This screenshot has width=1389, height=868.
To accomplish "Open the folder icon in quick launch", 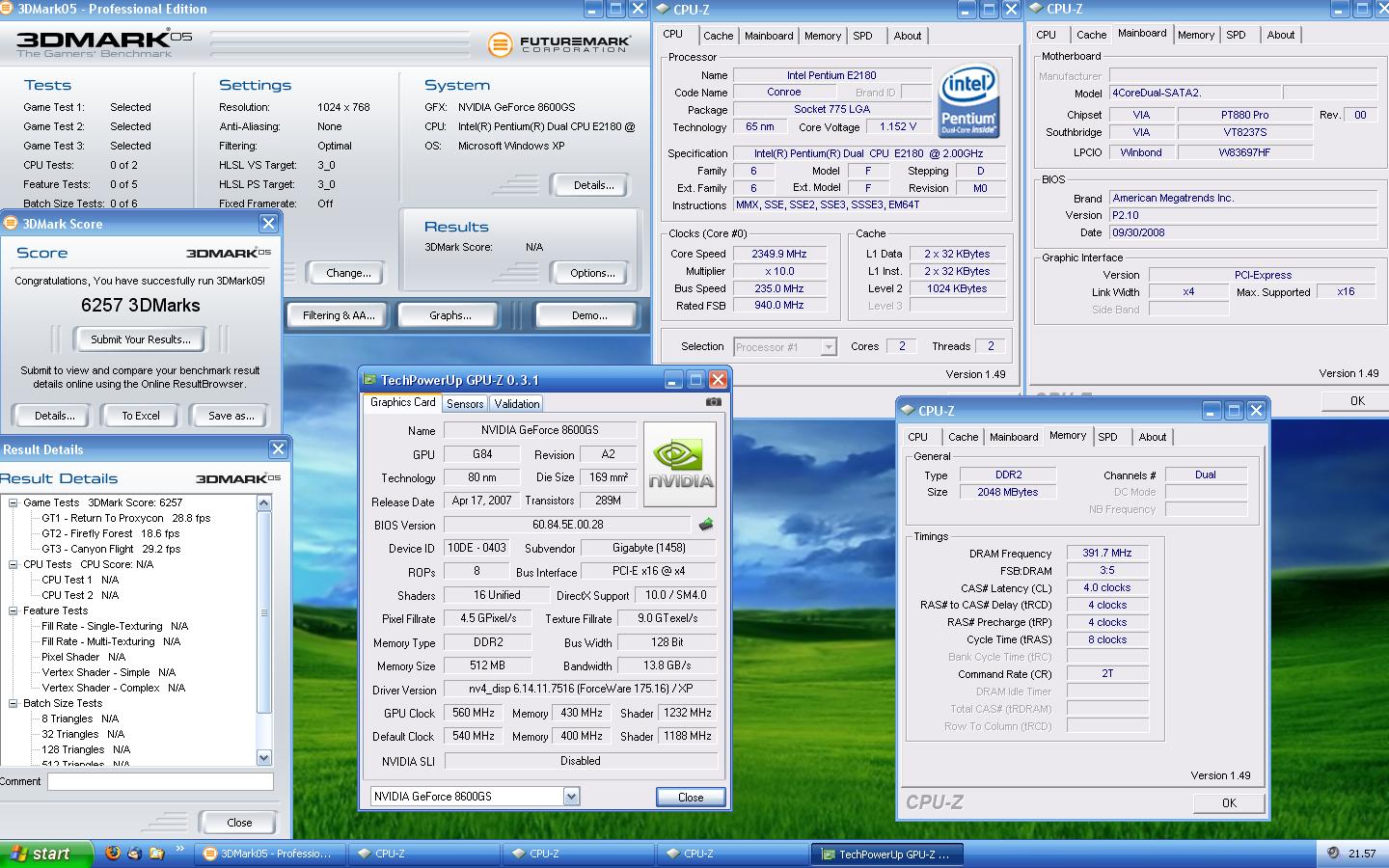I will (x=155, y=853).
